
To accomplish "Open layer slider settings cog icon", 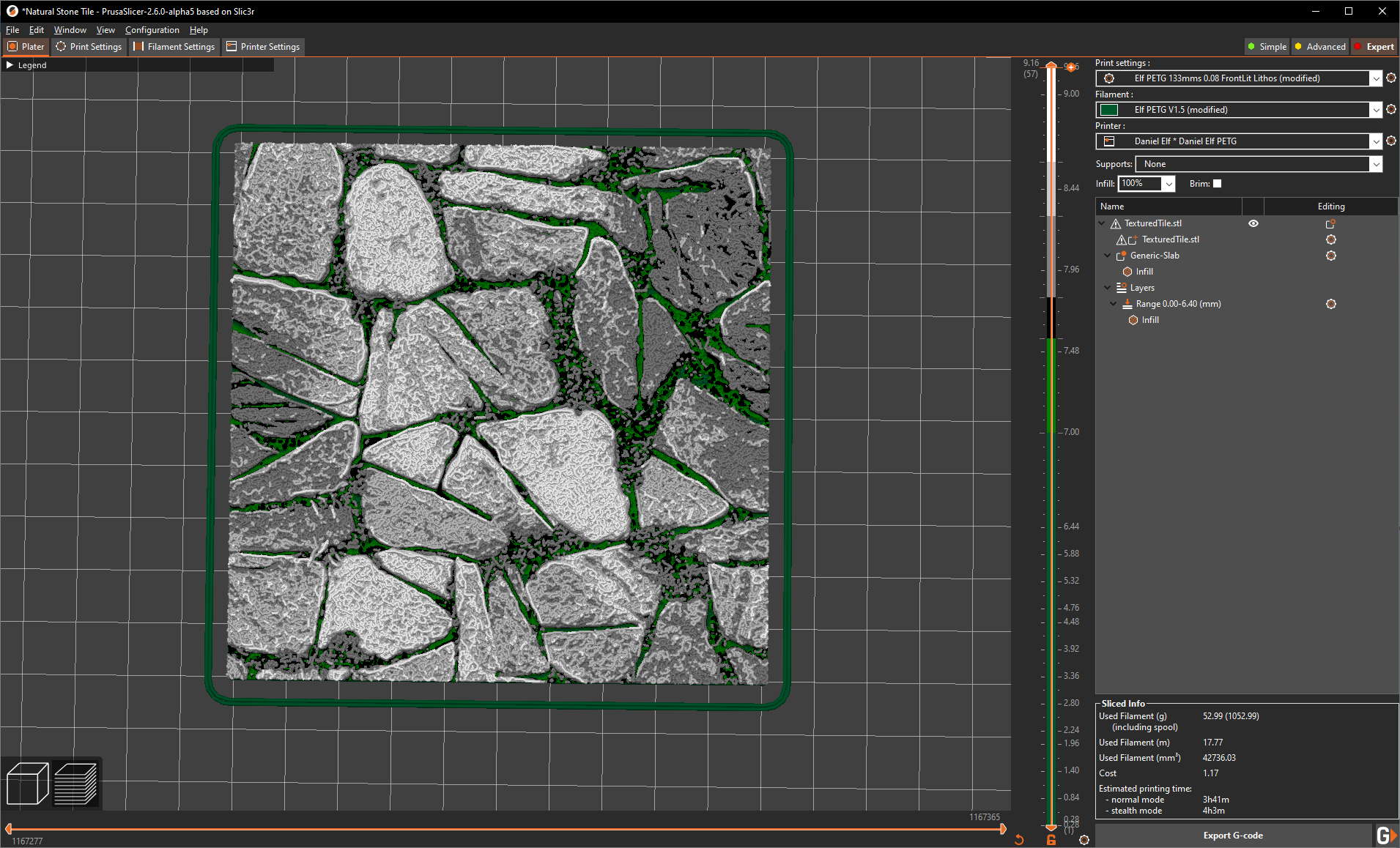I will point(1084,840).
